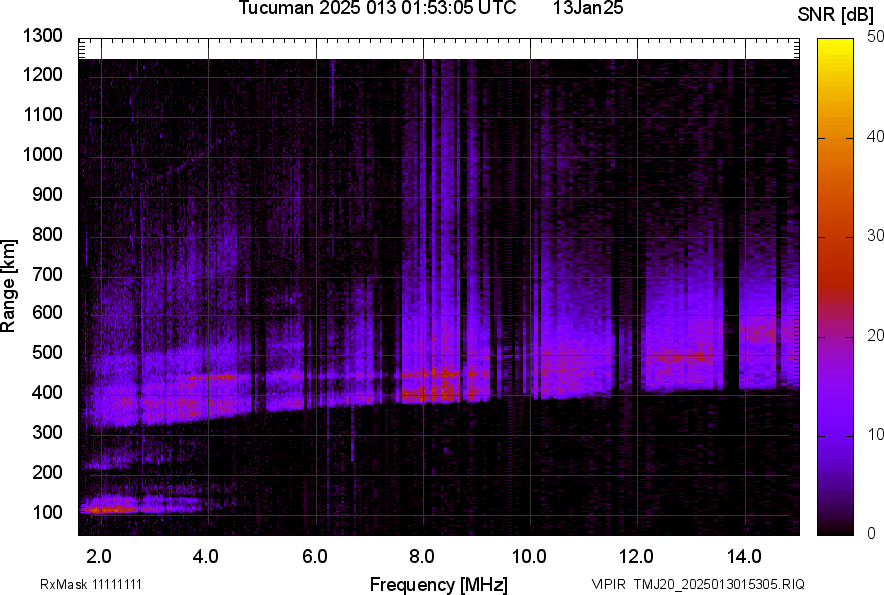884x595 pixels.
Task: Click the 8.0 frequency tick label
Action: pyautogui.click(x=422, y=554)
